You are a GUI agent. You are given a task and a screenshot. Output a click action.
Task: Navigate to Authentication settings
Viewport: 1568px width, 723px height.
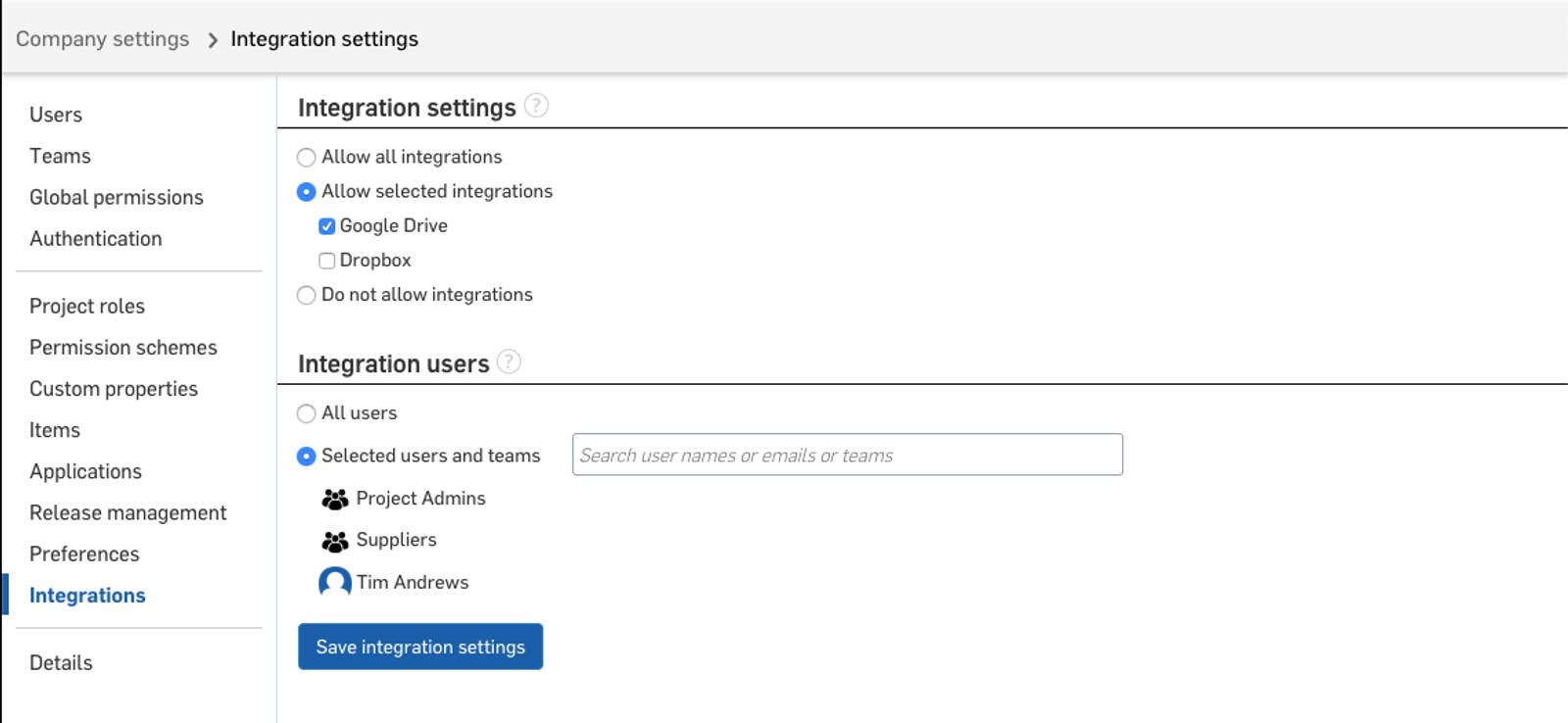coord(96,239)
